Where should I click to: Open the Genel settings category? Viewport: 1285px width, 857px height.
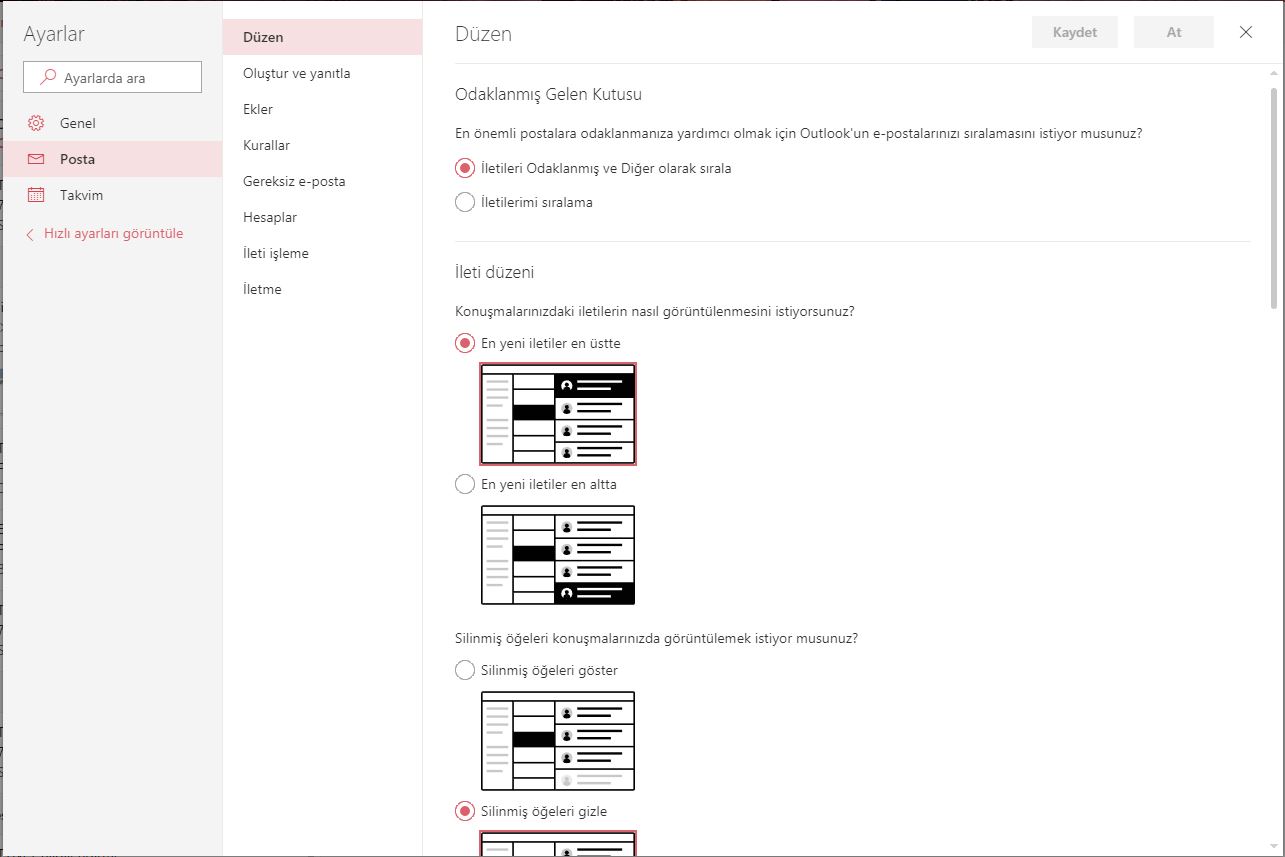click(112, 123)
